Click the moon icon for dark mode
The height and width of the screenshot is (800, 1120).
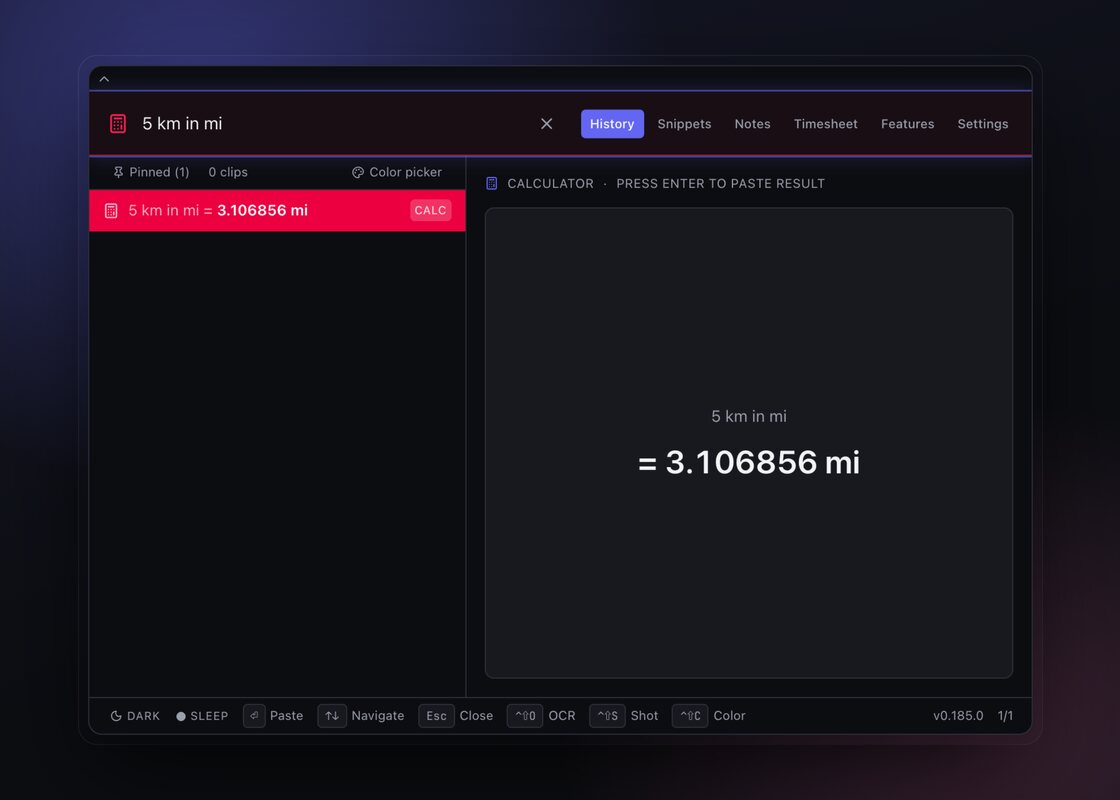click(116, 716)
